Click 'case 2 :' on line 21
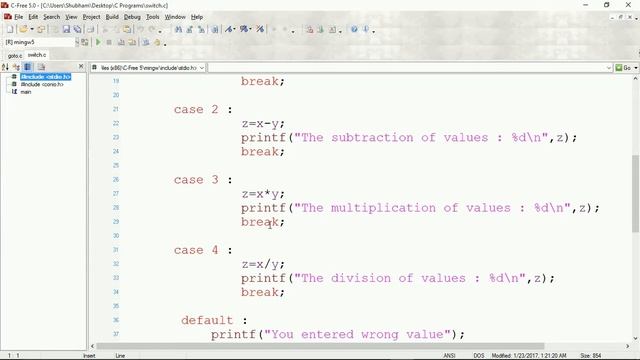The image size is (640, 360). 203,109
